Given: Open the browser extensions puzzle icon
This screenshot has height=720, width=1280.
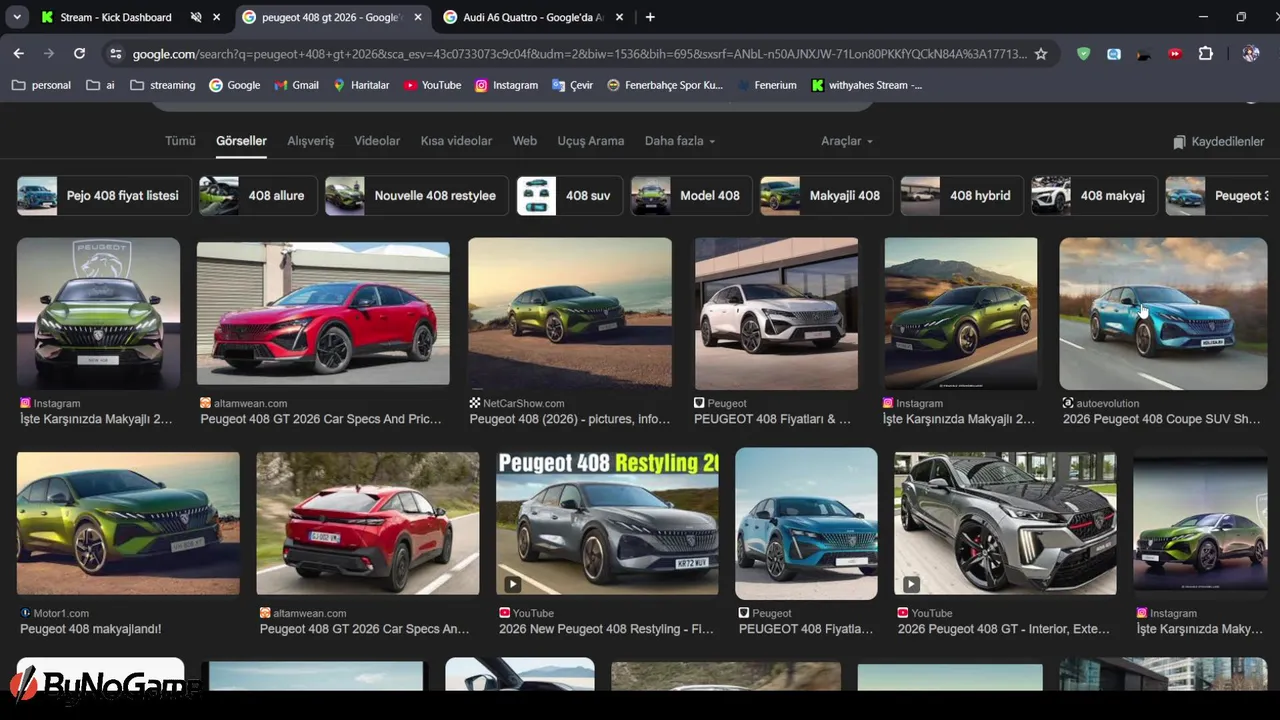Looking at the screenshot, I should click(x=1205, y=54).
